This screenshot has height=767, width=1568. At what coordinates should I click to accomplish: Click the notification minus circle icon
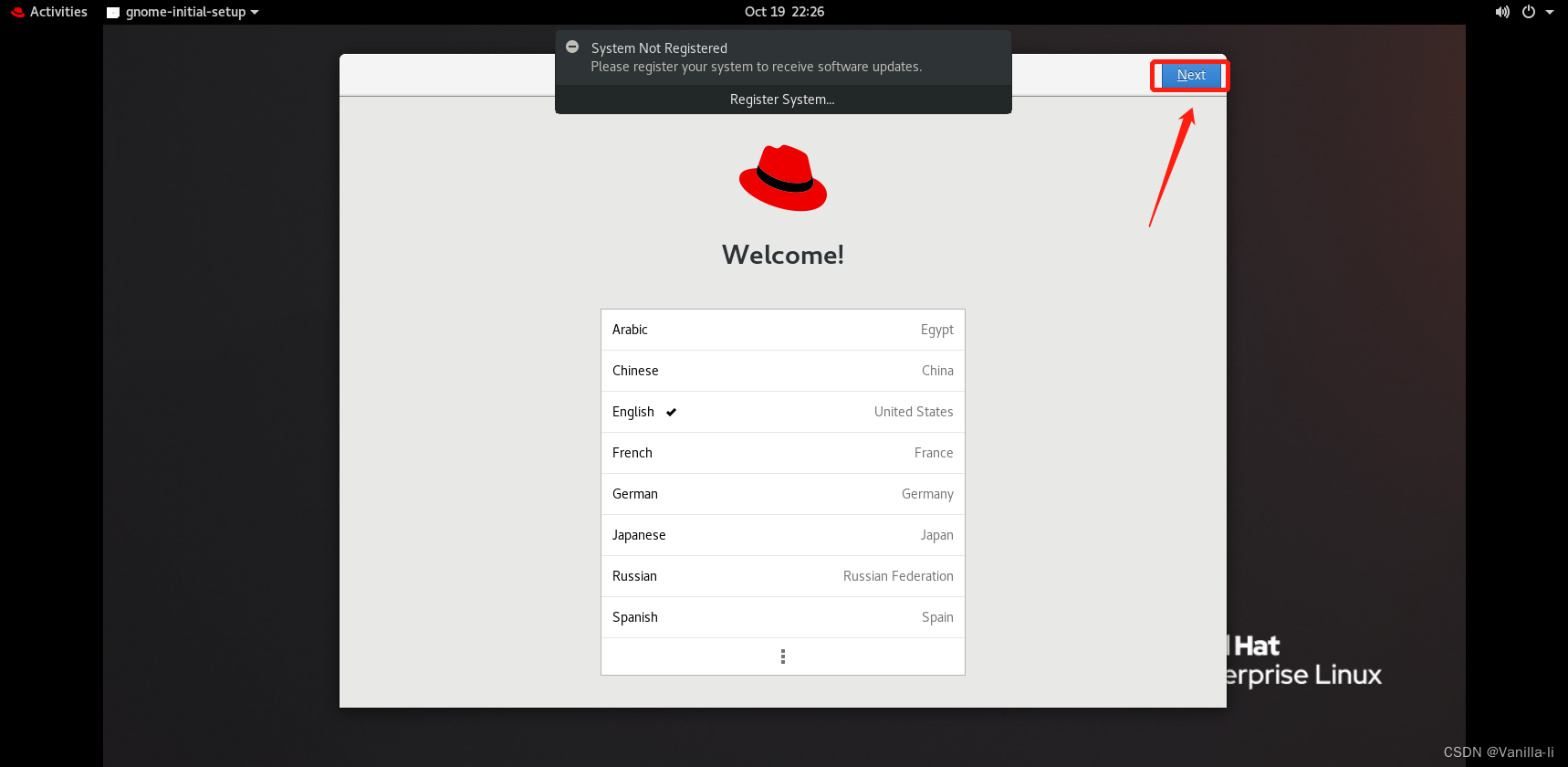(572, 47)
